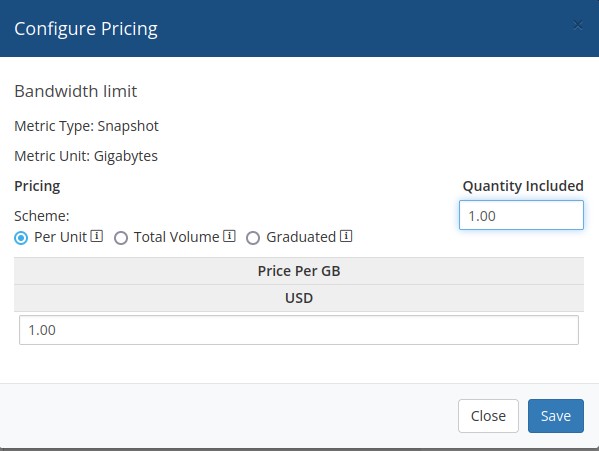Click the Total Volume label text
Screen dimensions: 599x451
[x=176, y=237]
